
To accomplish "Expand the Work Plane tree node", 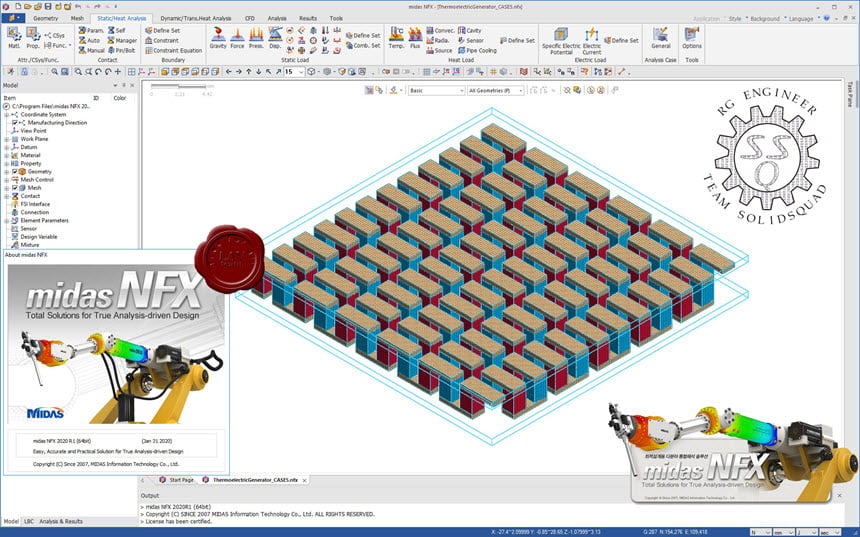I will (x=7, y=139).
